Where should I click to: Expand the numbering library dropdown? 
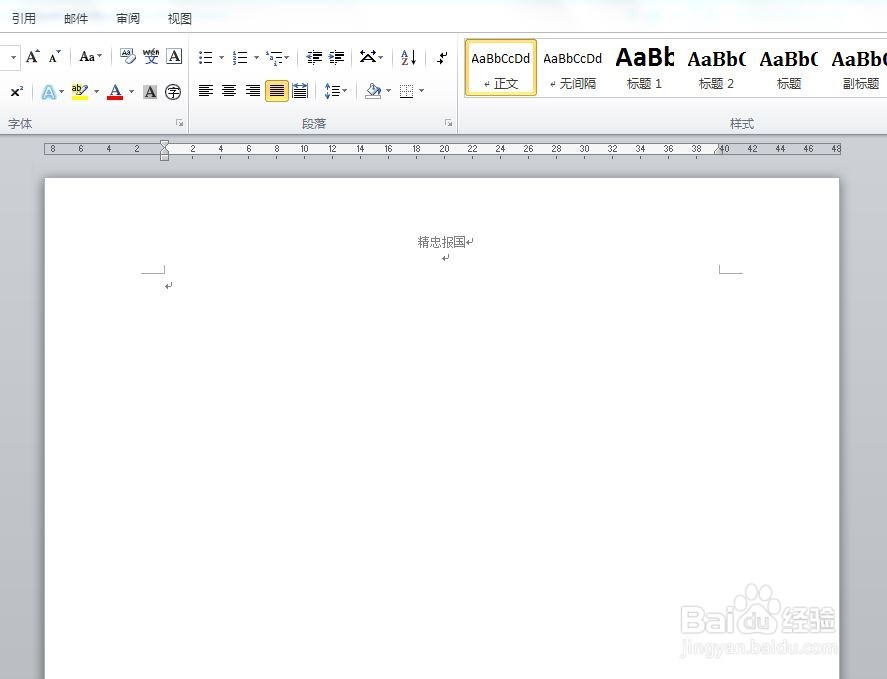(256, 57)
